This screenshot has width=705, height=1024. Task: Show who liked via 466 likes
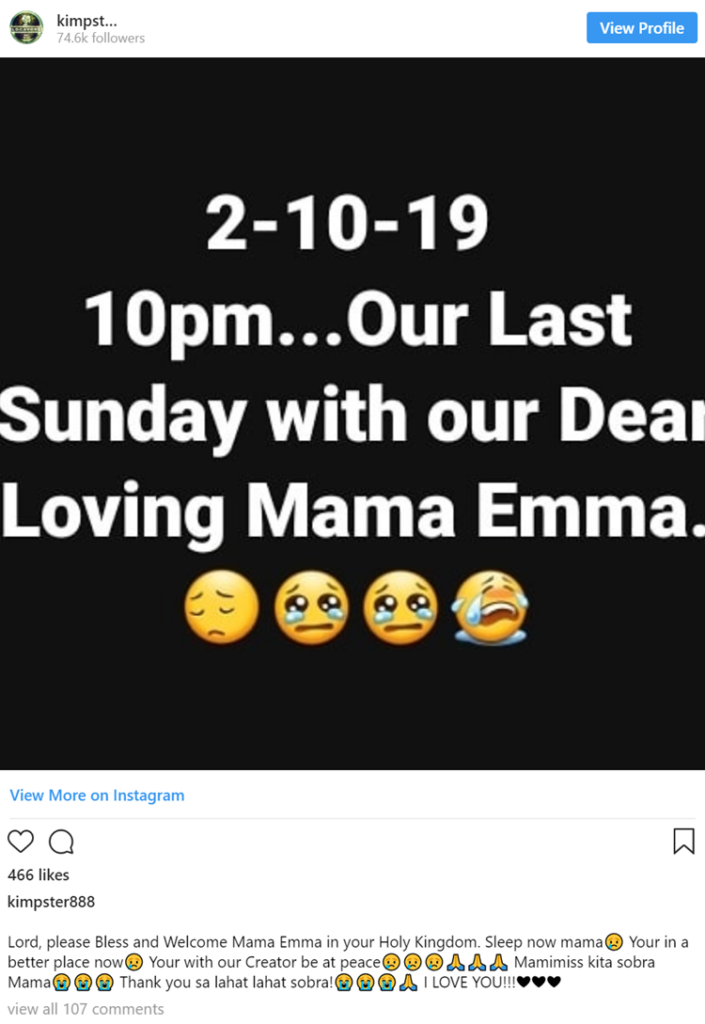click(38, 875)
